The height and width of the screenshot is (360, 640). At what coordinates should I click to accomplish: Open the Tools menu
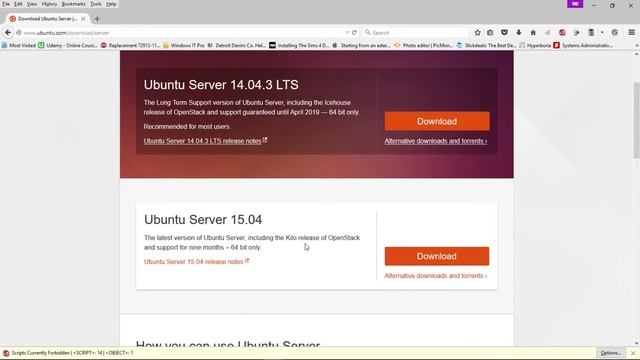pos(96,4)
